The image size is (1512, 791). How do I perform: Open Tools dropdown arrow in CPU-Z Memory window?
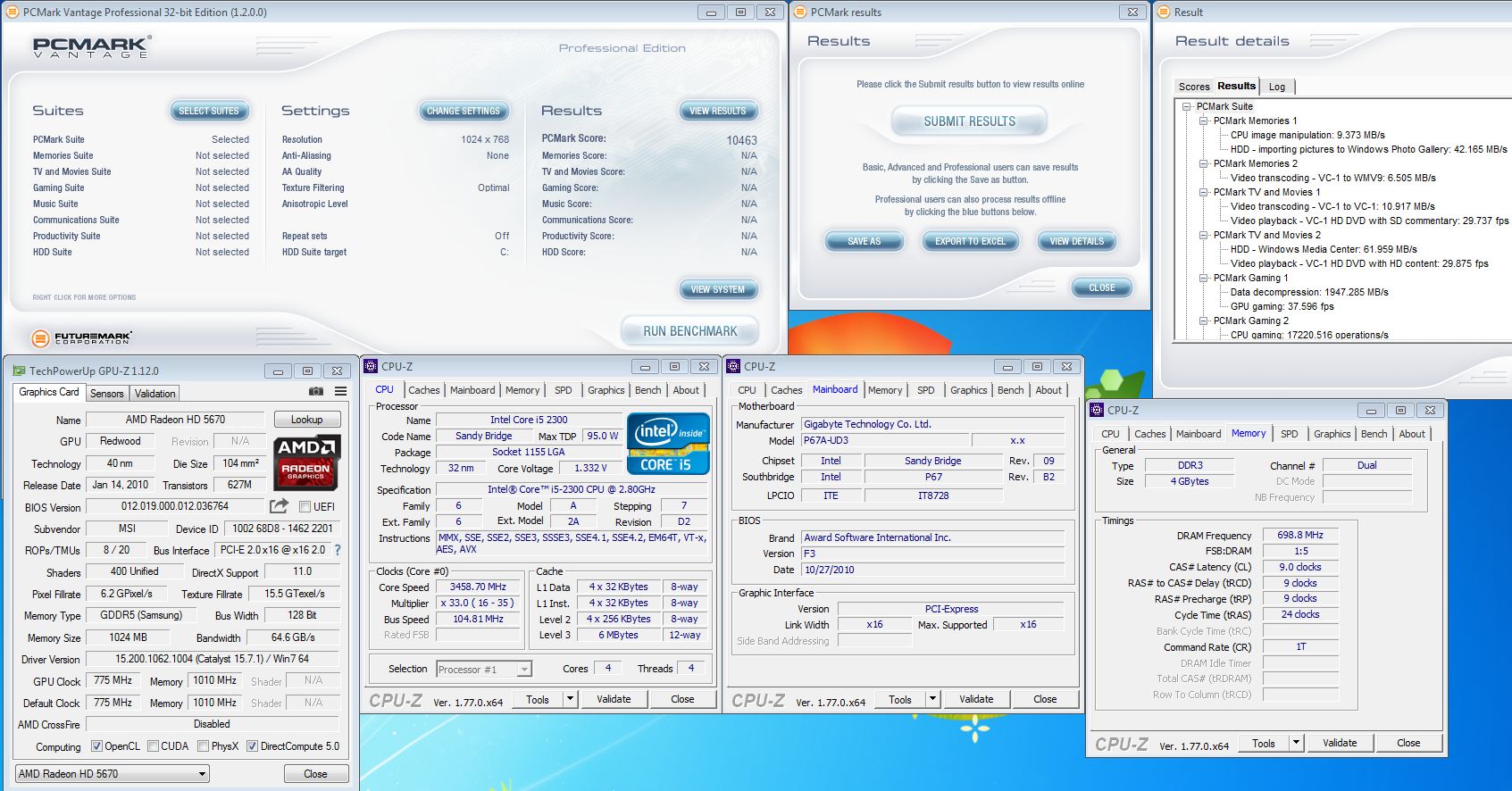click(1296, 743)
